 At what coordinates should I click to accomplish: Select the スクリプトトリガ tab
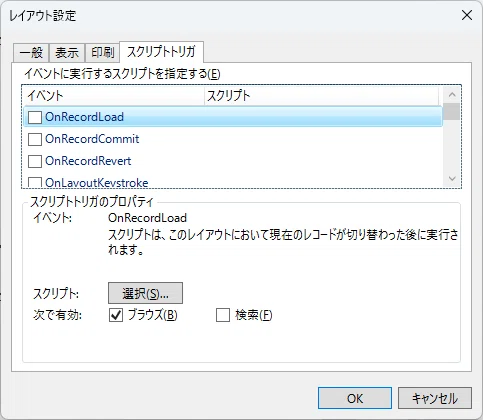tap(161, 52)
